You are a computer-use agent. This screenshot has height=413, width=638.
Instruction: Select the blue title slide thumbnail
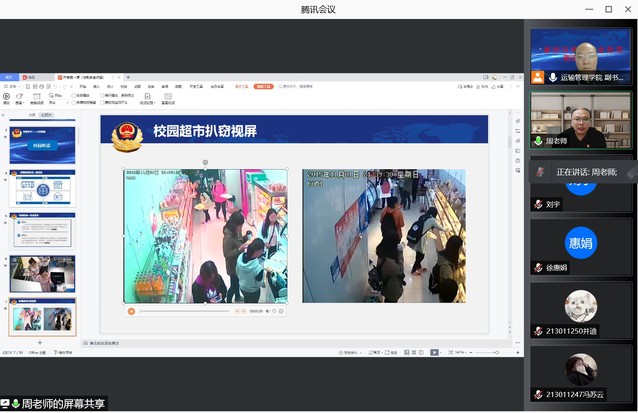[x=42, y=145]
